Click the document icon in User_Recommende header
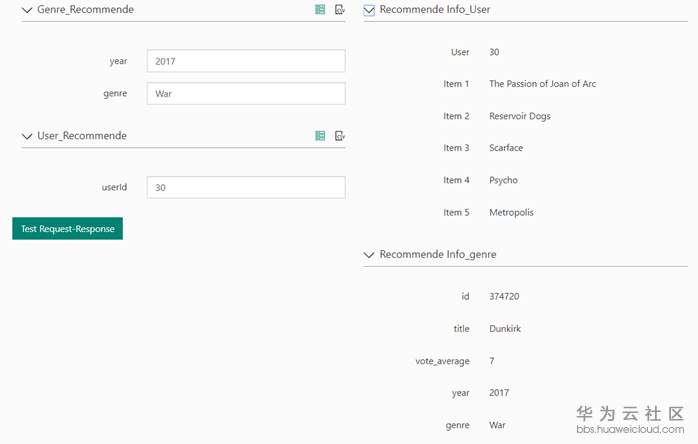 [x=340, y=136]
